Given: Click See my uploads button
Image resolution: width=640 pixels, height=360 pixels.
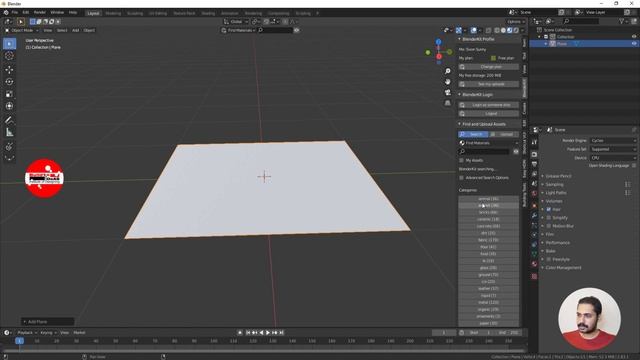Looking at the screenshot, I should (489, 84).
